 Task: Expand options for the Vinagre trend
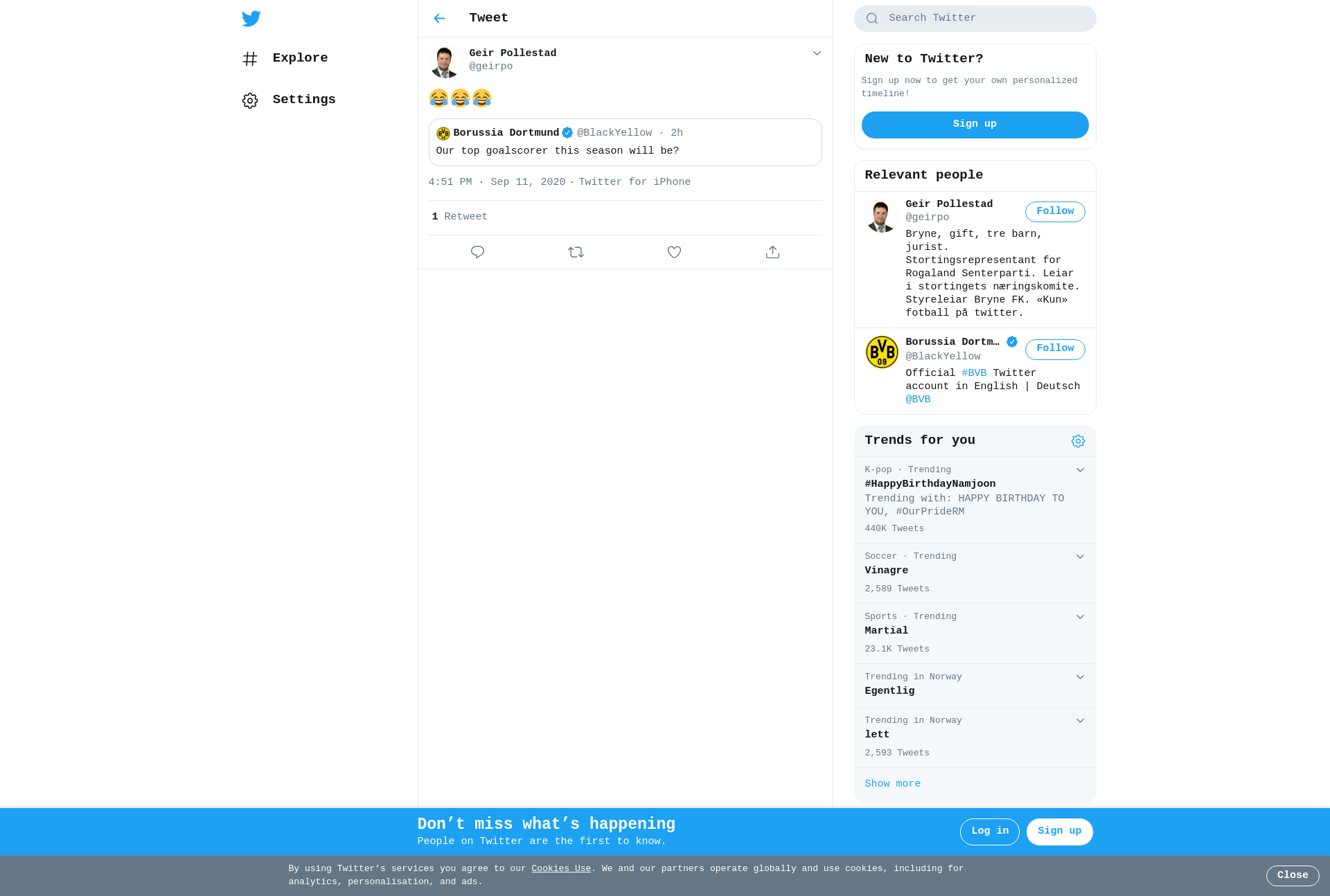coord(1080,557)
